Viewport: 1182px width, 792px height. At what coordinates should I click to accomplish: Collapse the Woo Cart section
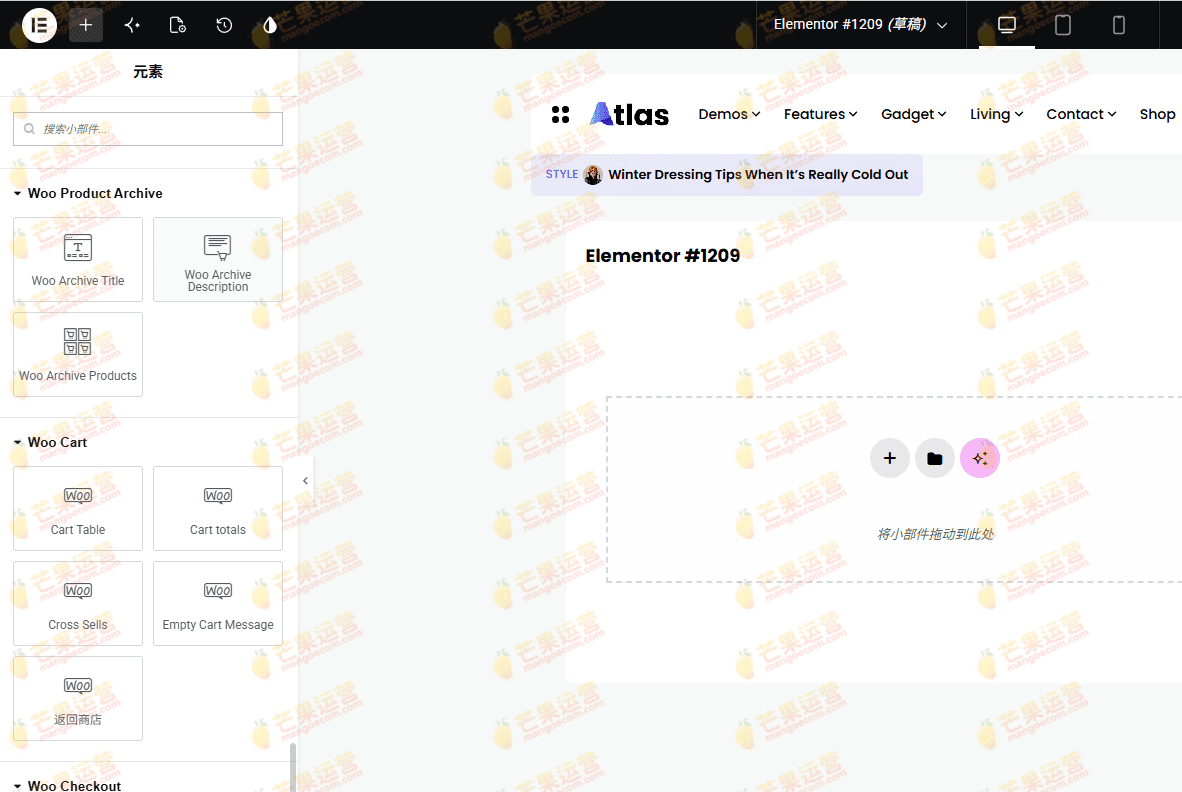pyautogui.click(x=51, y=442)
